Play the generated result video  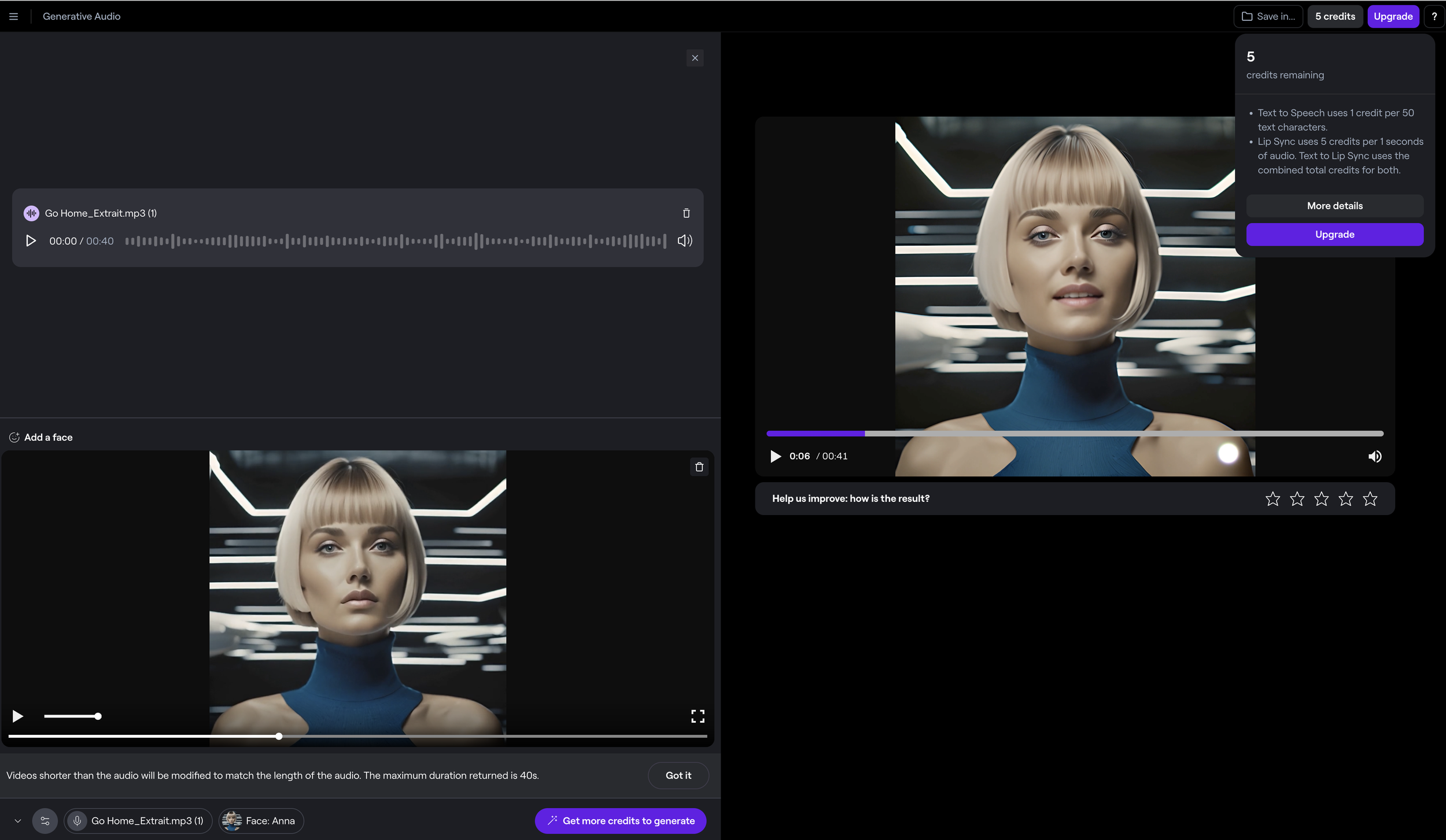pos(775,456)
